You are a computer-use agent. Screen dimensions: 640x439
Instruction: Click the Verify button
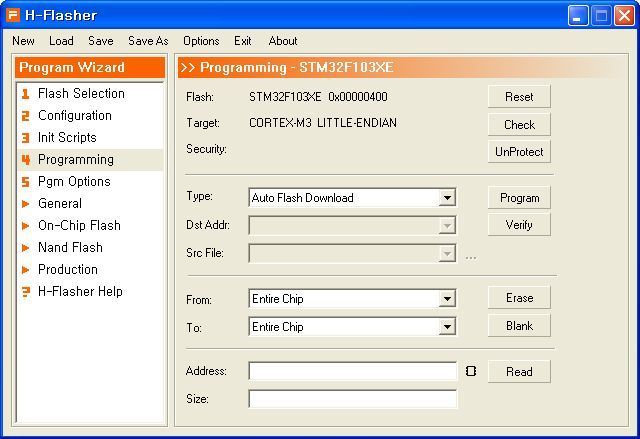pyautogui.click(x=519, y=225)
